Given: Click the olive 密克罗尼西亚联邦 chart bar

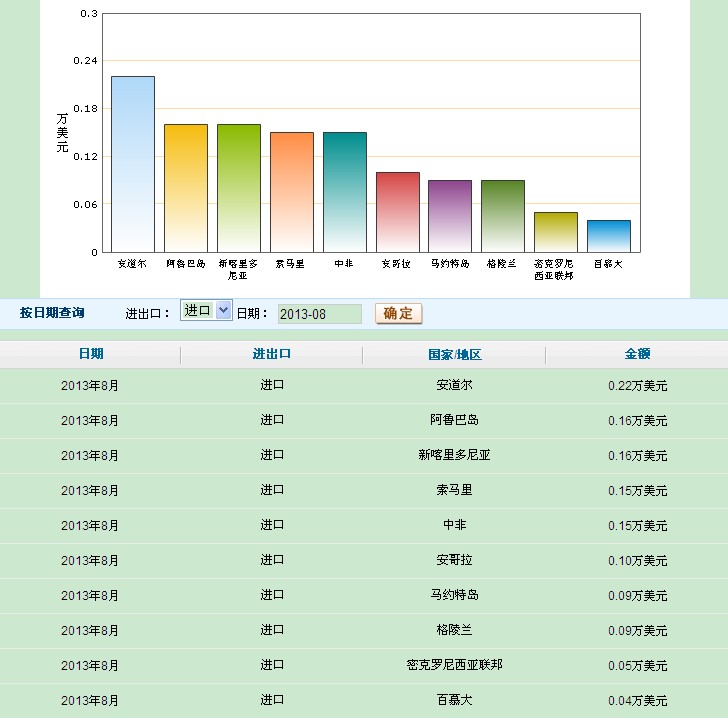Looking at the screenshot, I should 555,232.
